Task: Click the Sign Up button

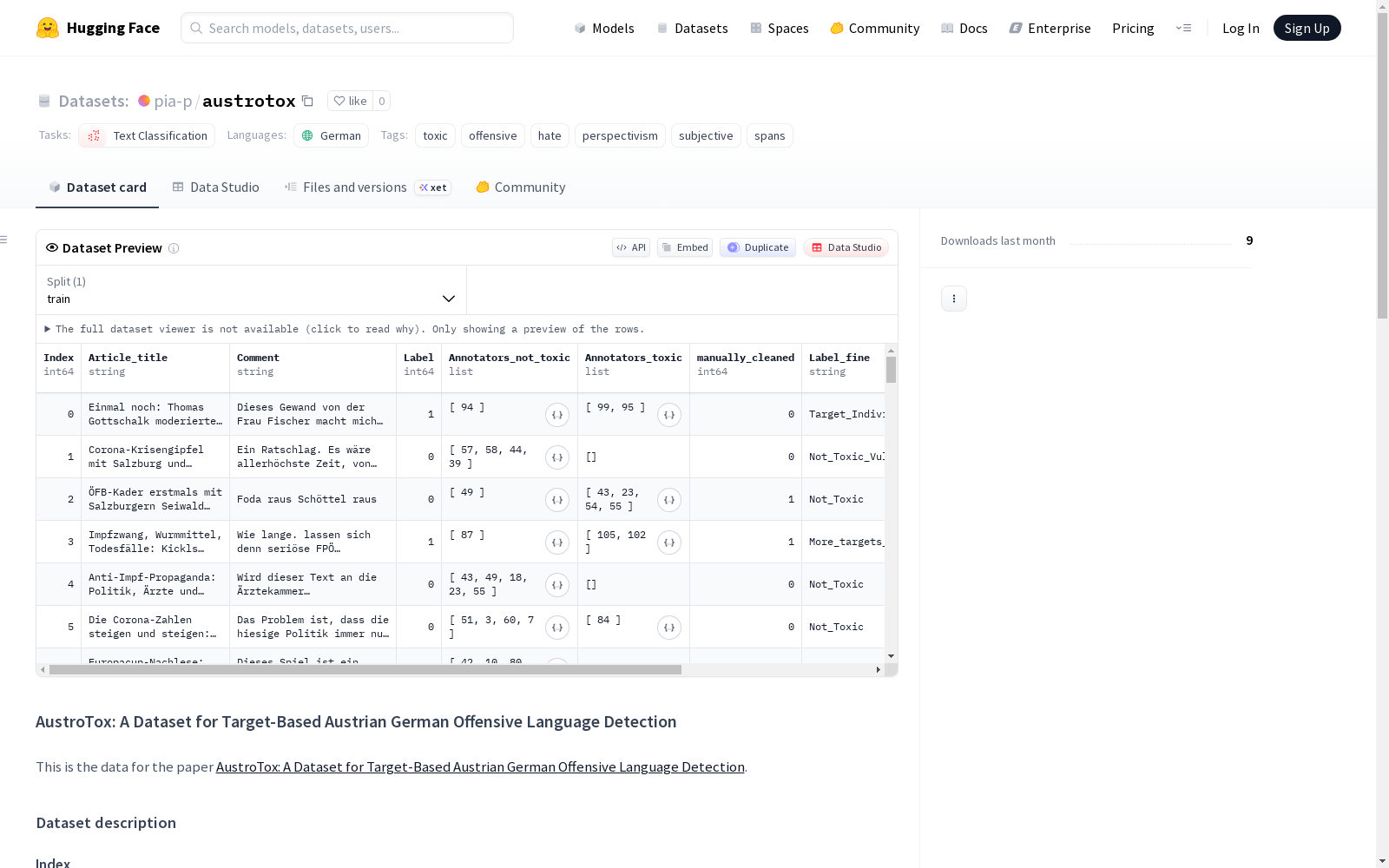Action: pyautogui.click(x=1307, y=28)
